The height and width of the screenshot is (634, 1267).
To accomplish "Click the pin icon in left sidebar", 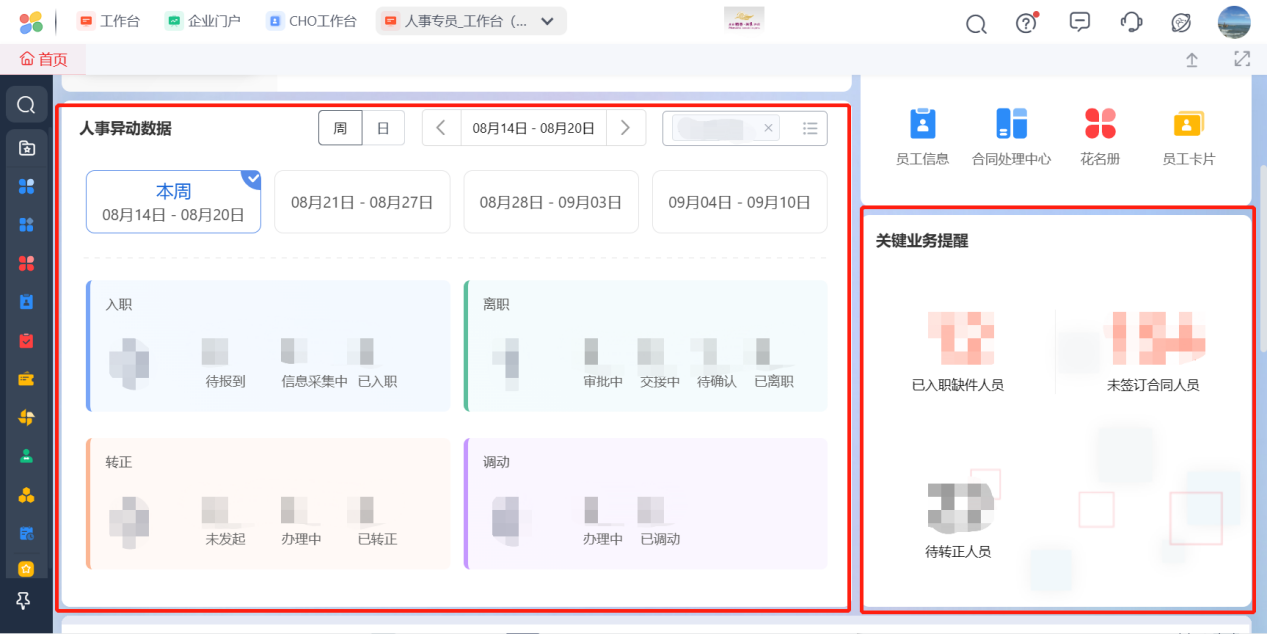I will 25,601.
